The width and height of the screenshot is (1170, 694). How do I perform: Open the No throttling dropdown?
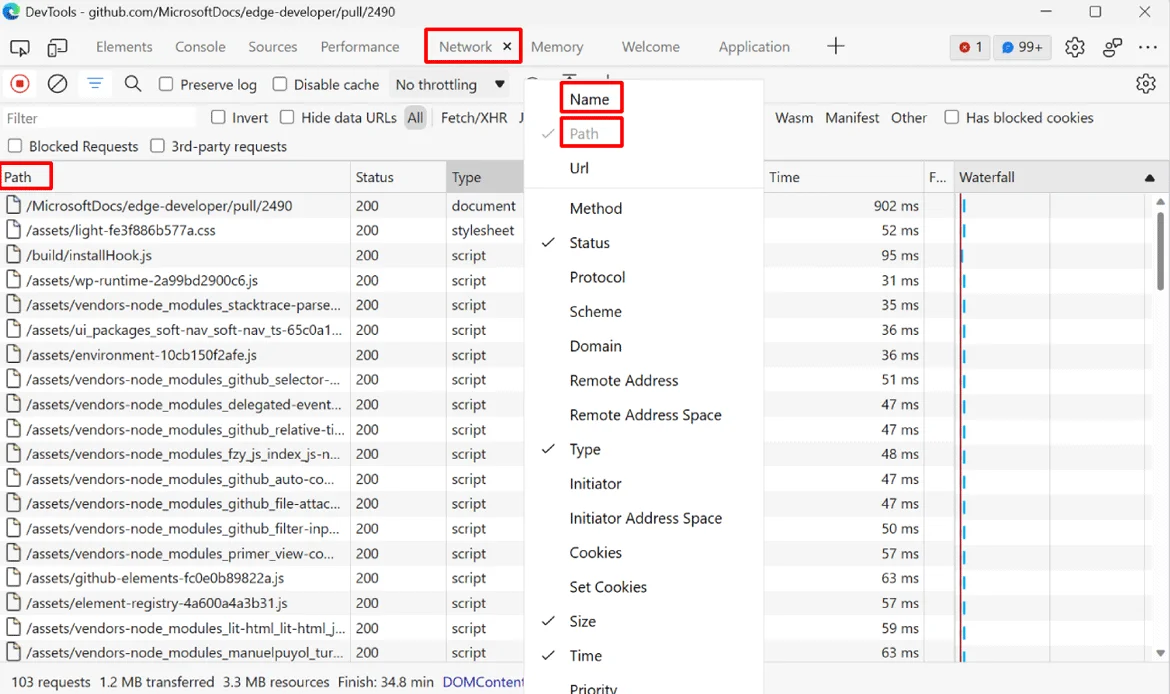click(x=450, y=84)
